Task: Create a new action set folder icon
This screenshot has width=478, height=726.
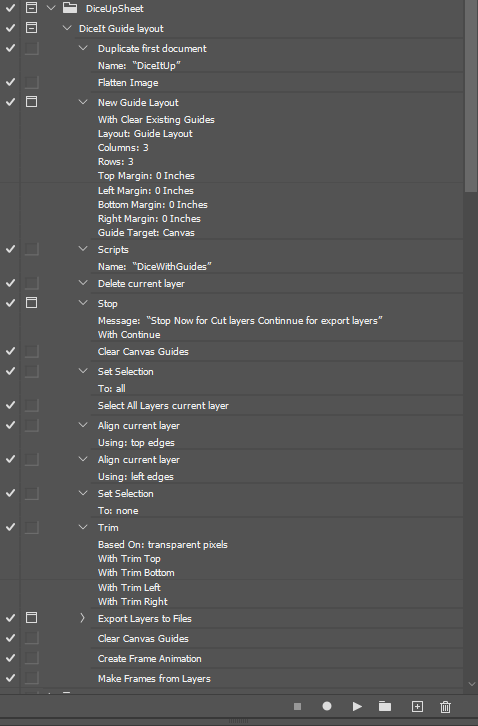Action: [x=384, y=706]
